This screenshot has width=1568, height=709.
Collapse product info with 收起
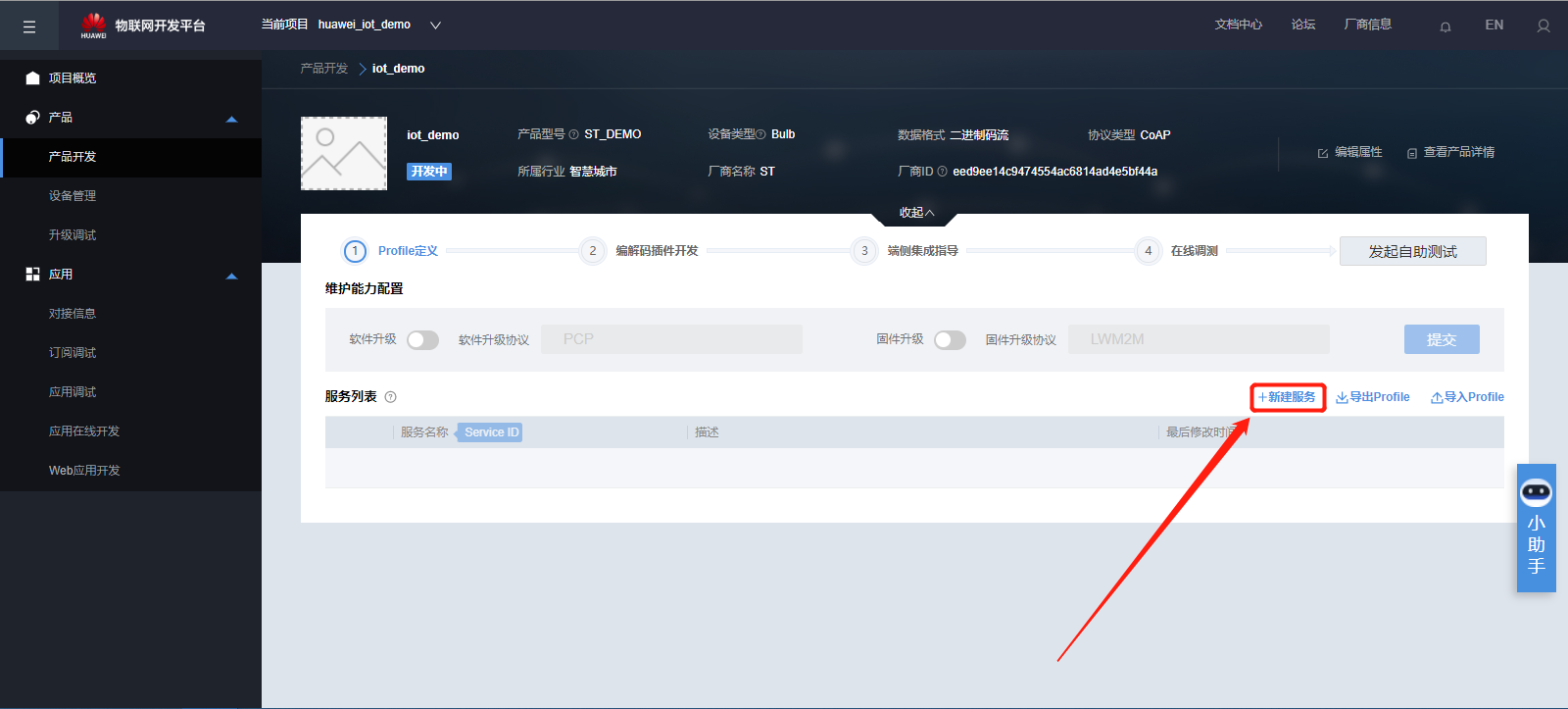coord(917,213)
